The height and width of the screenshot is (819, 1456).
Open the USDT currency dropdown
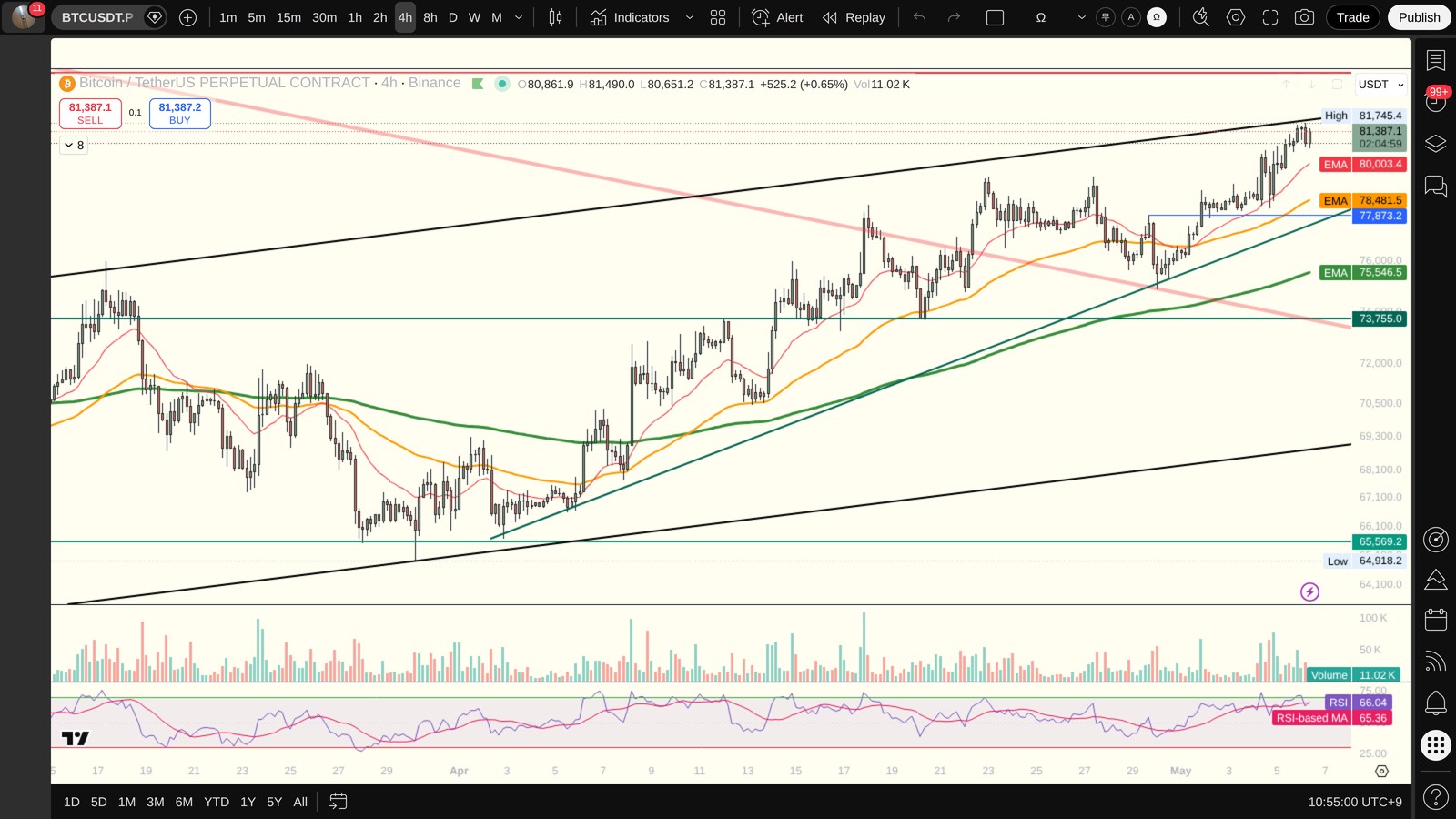click(1381, 85)
